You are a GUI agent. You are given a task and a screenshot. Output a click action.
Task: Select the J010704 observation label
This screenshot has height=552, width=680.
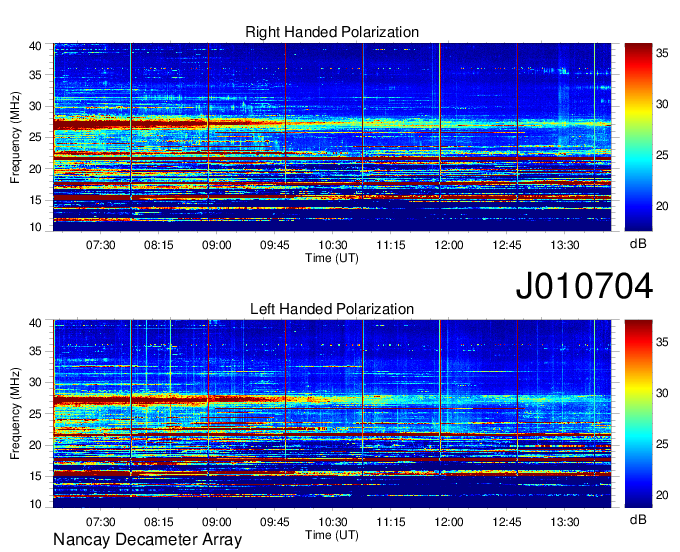point(584,286)
